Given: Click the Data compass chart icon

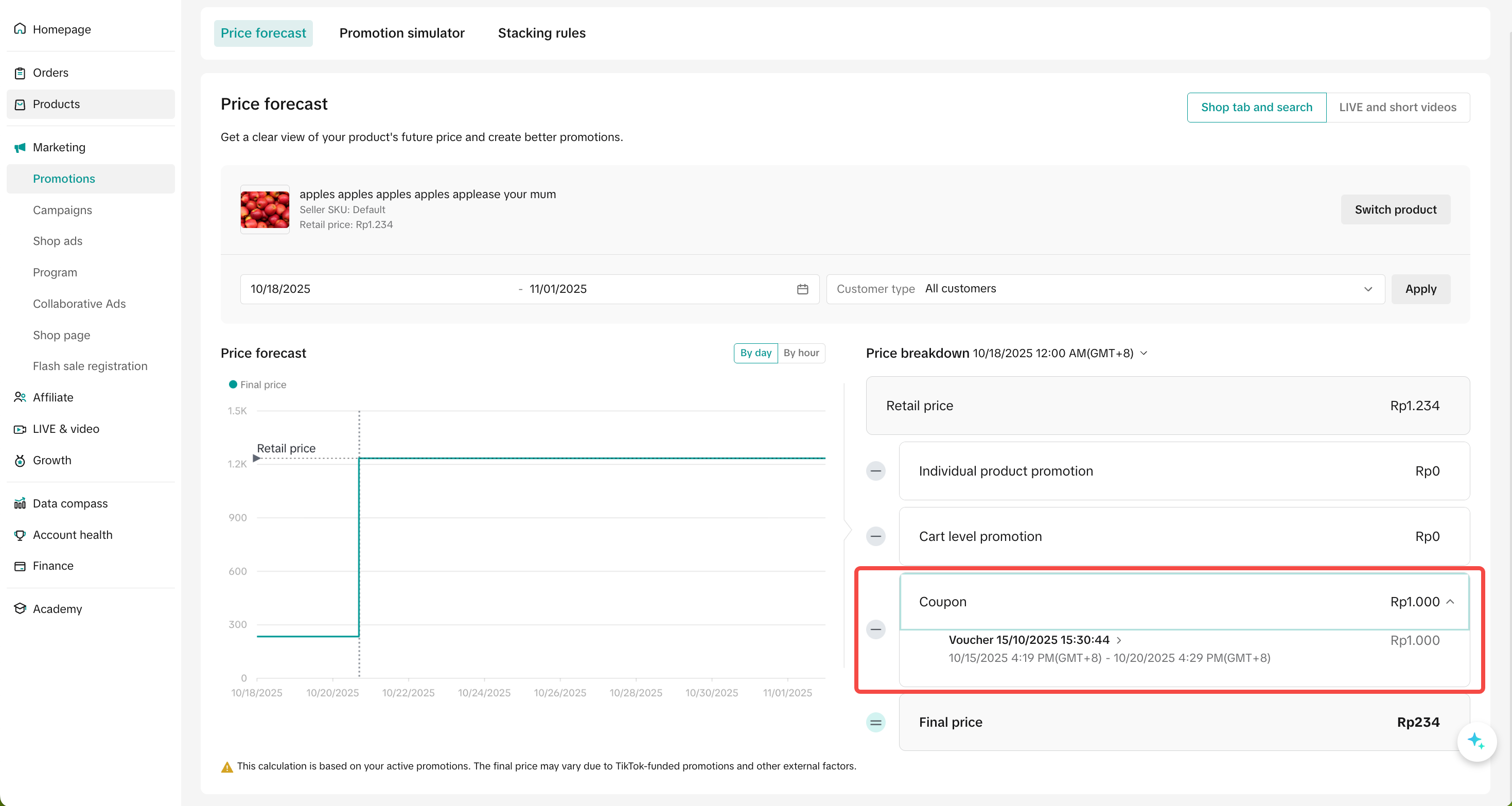Looking at the screenshot, I should pyautogui.click(x=20, y=504).
